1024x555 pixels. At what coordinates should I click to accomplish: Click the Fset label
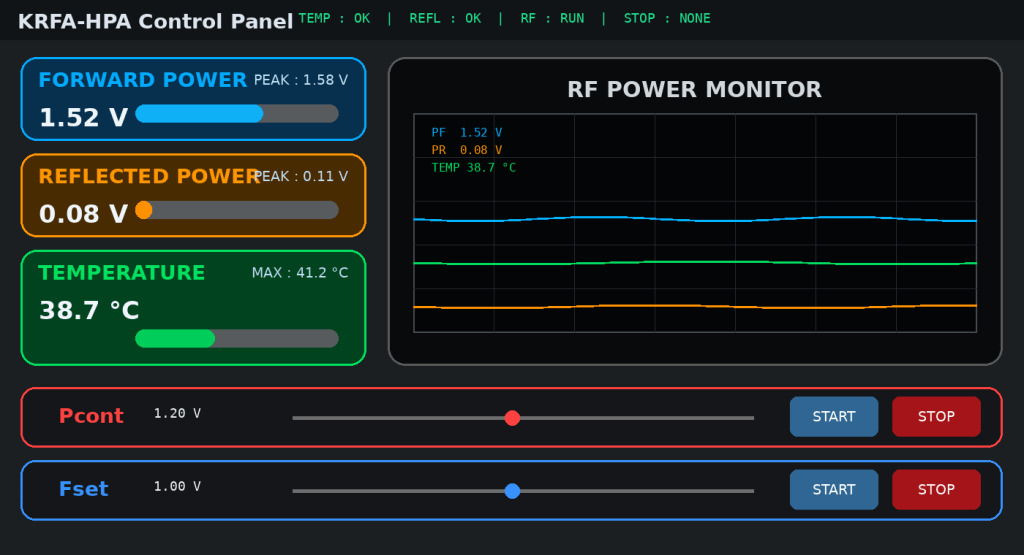pyautogui.click(x=84, y=489)
